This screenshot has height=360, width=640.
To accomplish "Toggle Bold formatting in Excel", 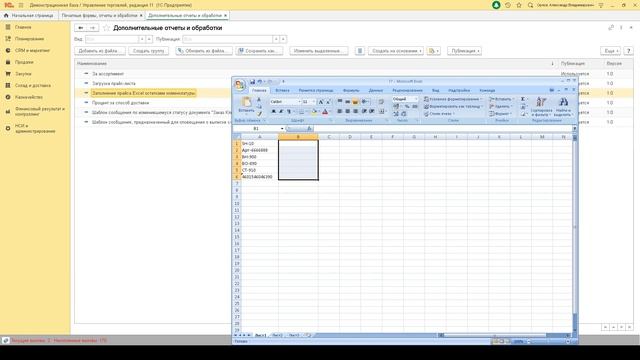I will click(x=273, y=111).
